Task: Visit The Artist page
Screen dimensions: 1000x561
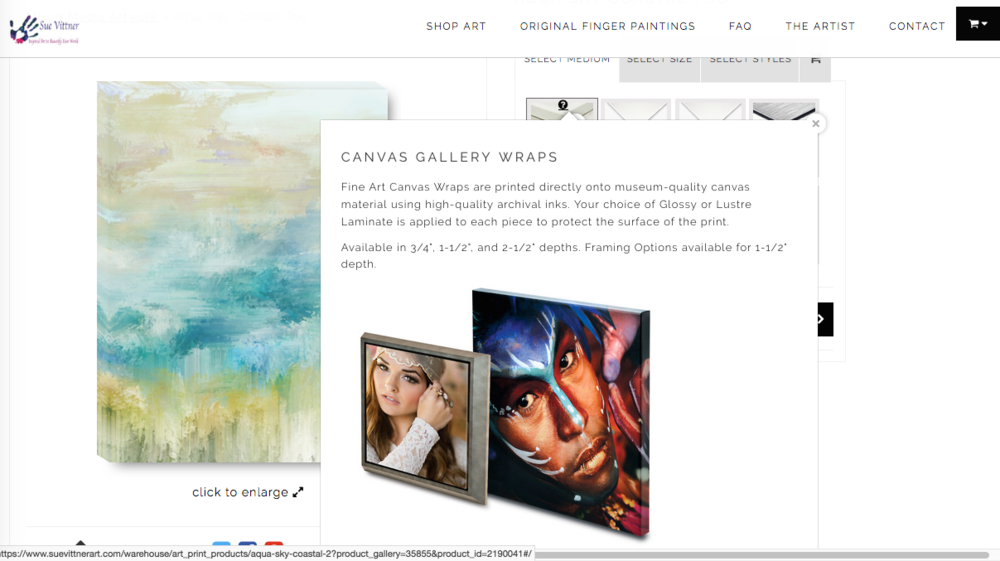Action: tap(820, 26)
